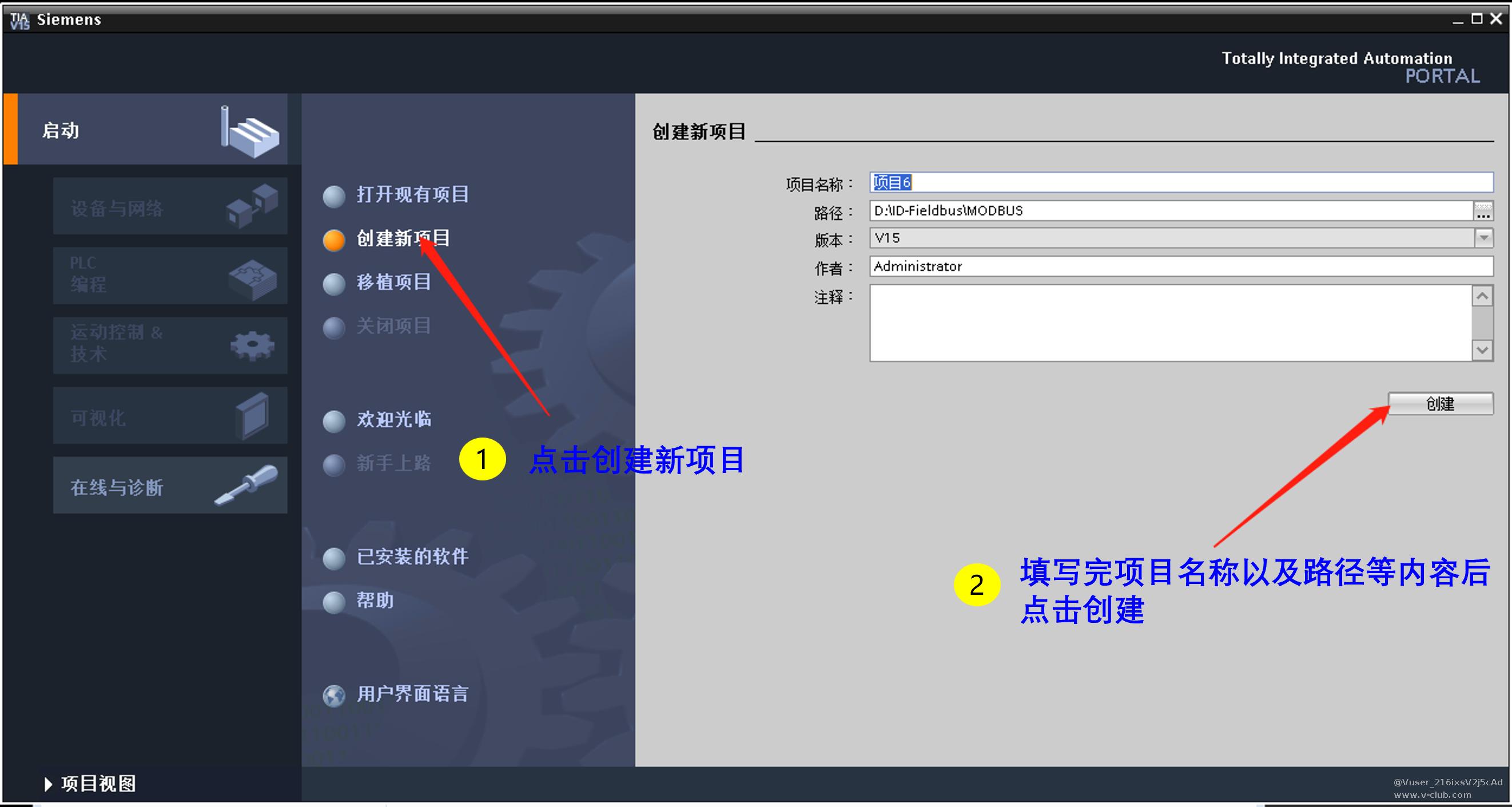The width and height of the screenshot is (1512, 807).
Task: Click the 在线与诊断 screwdriver icon
Action: 246,485
